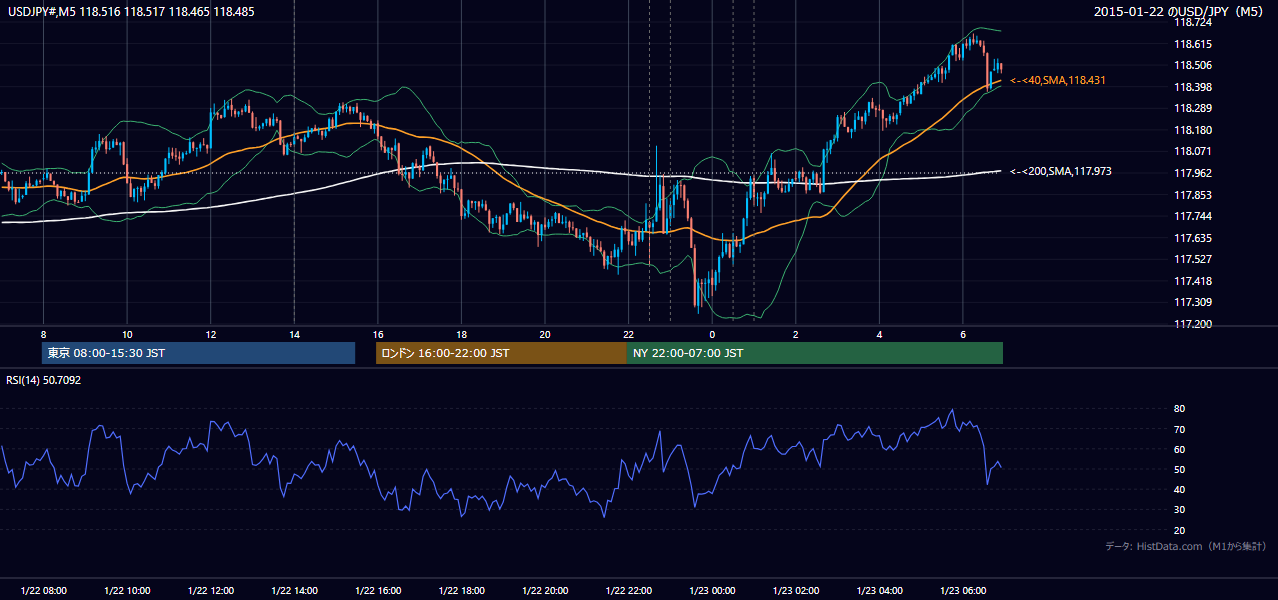Image resolution: width=1278 pixels, height=600 pixels.
Task: Click price level 117.962 on the price axis
Action: [x=1192, y=173]
